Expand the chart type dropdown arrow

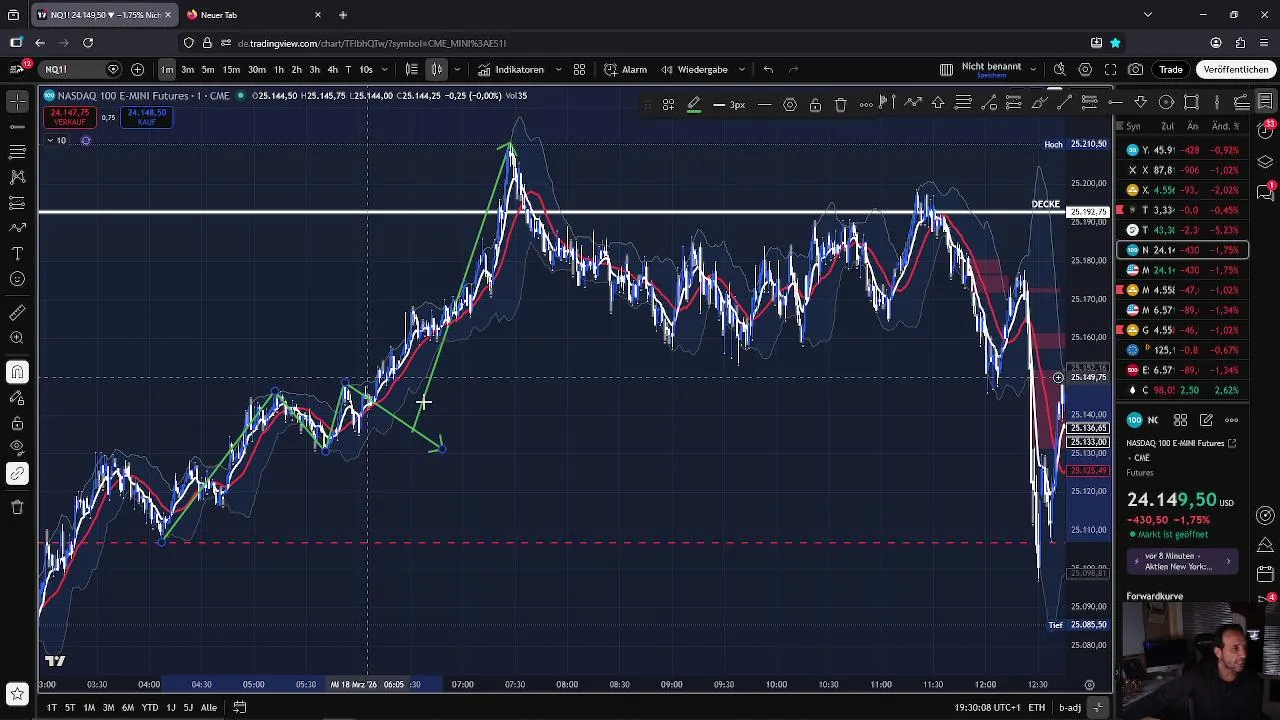tap(457, 69)
